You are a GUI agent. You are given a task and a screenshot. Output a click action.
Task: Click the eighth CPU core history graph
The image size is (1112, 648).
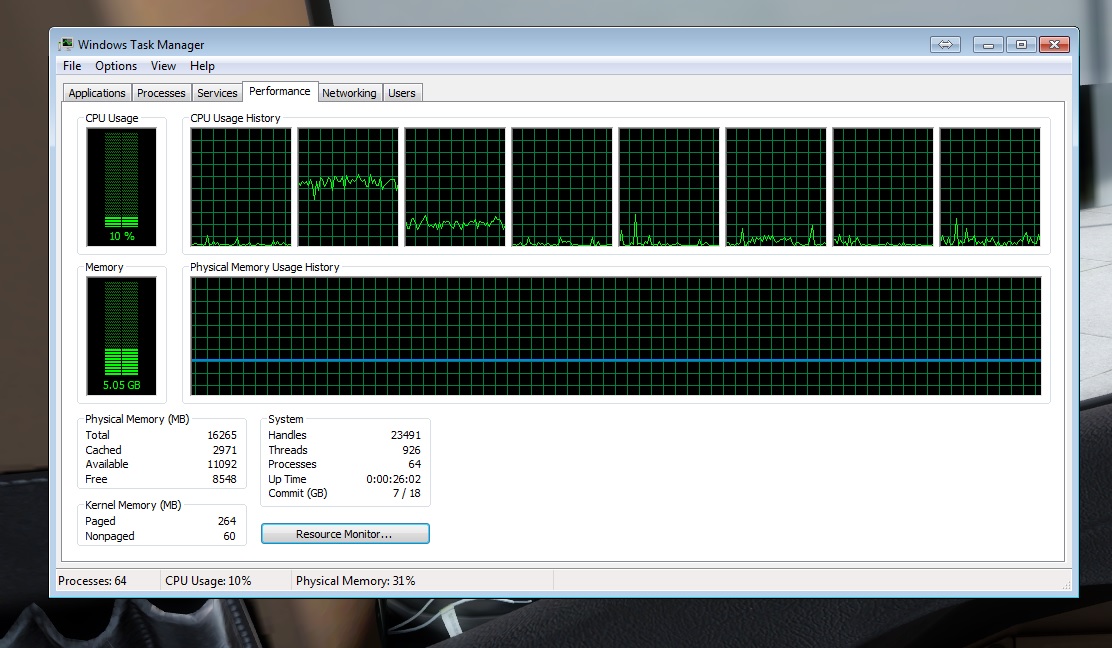tap(990, 187)
